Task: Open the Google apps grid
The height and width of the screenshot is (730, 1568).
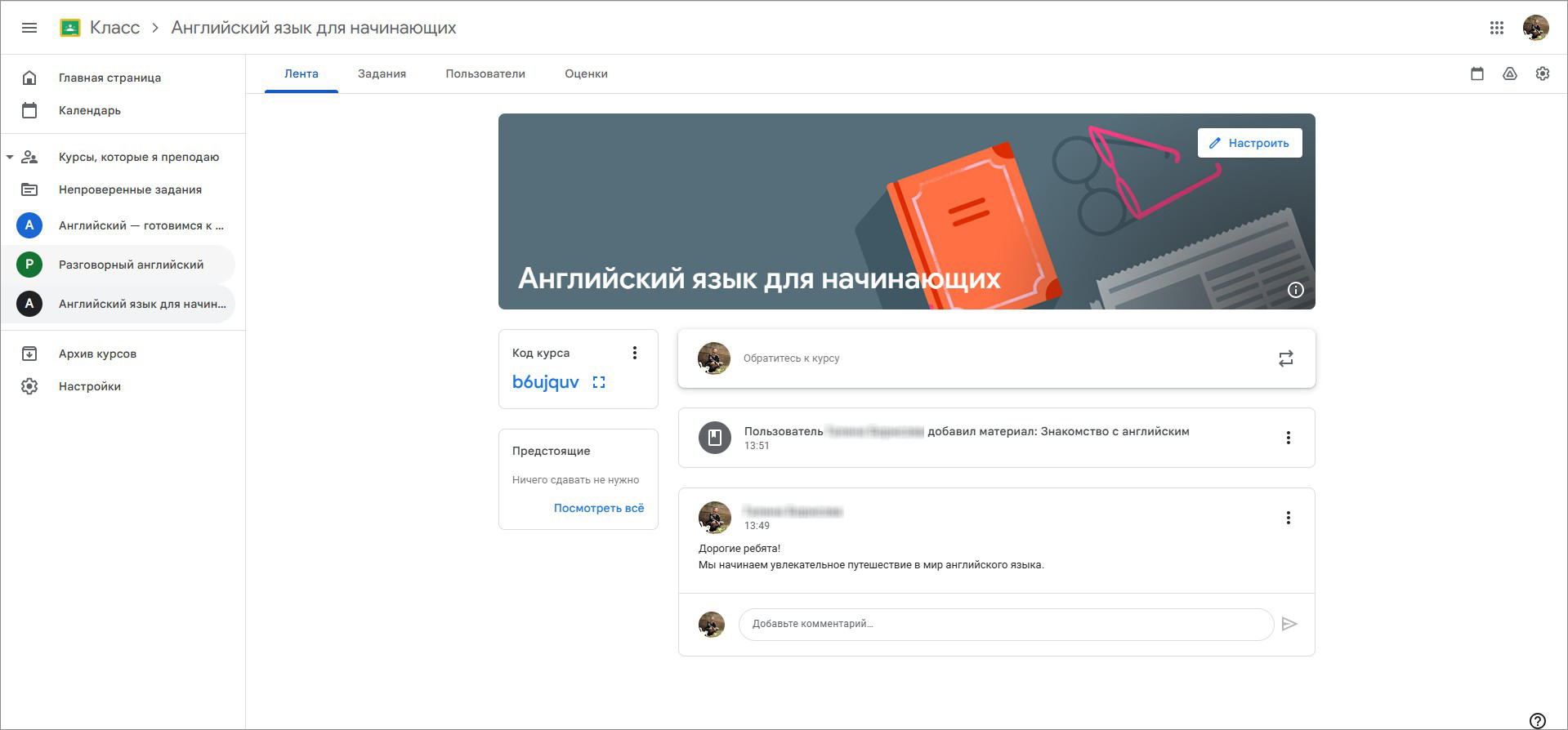Action: pos(1497,28)
